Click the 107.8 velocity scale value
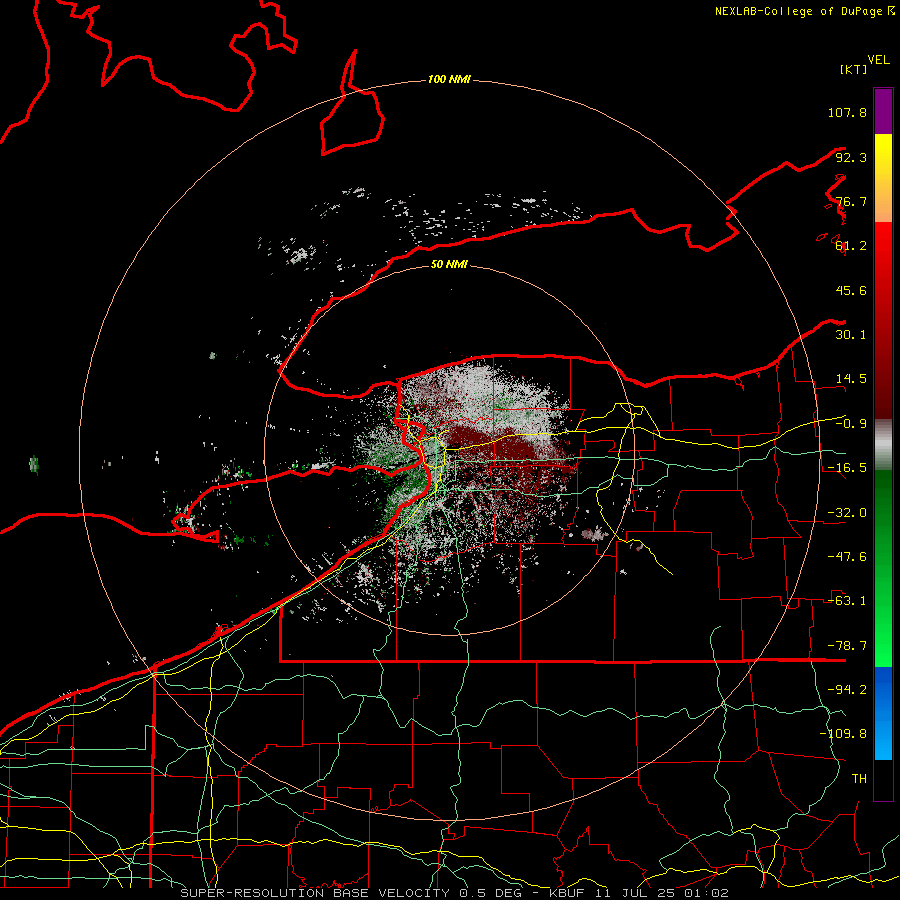The image size is (900, 900). coord(847,112)
